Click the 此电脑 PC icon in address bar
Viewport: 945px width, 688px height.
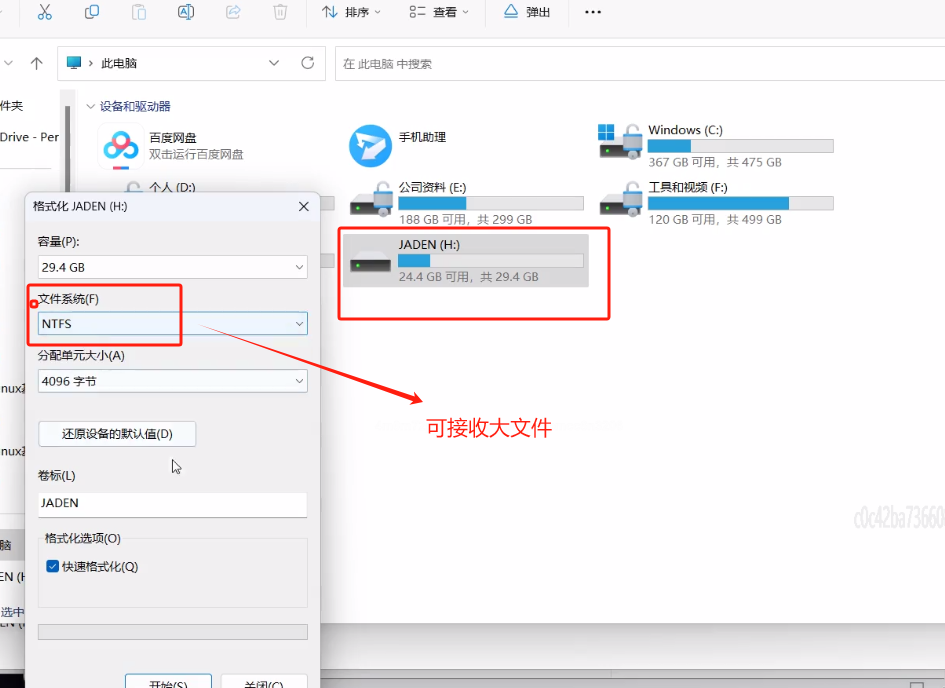[74, 63]
